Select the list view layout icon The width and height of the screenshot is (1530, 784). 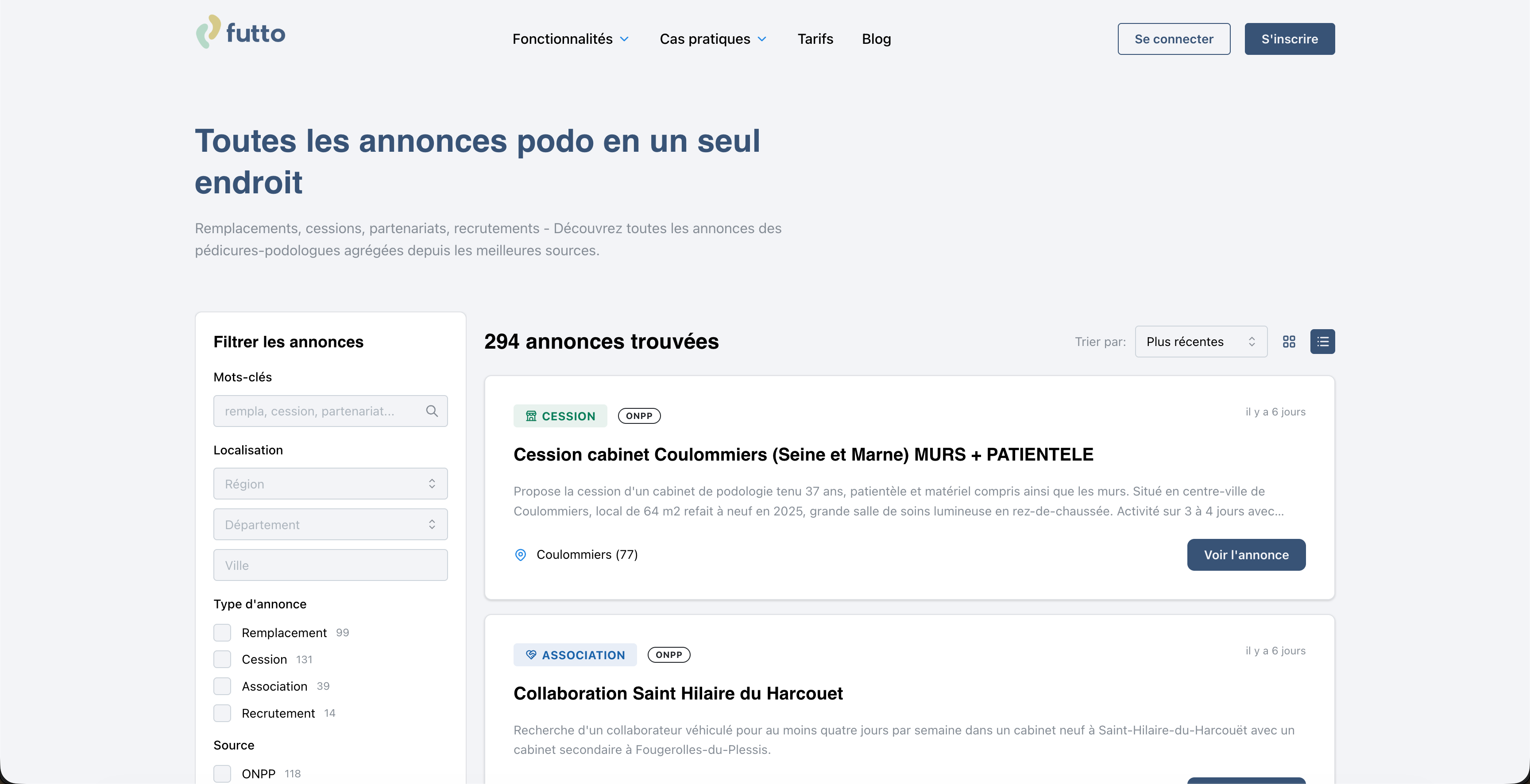coord(1323,341)
